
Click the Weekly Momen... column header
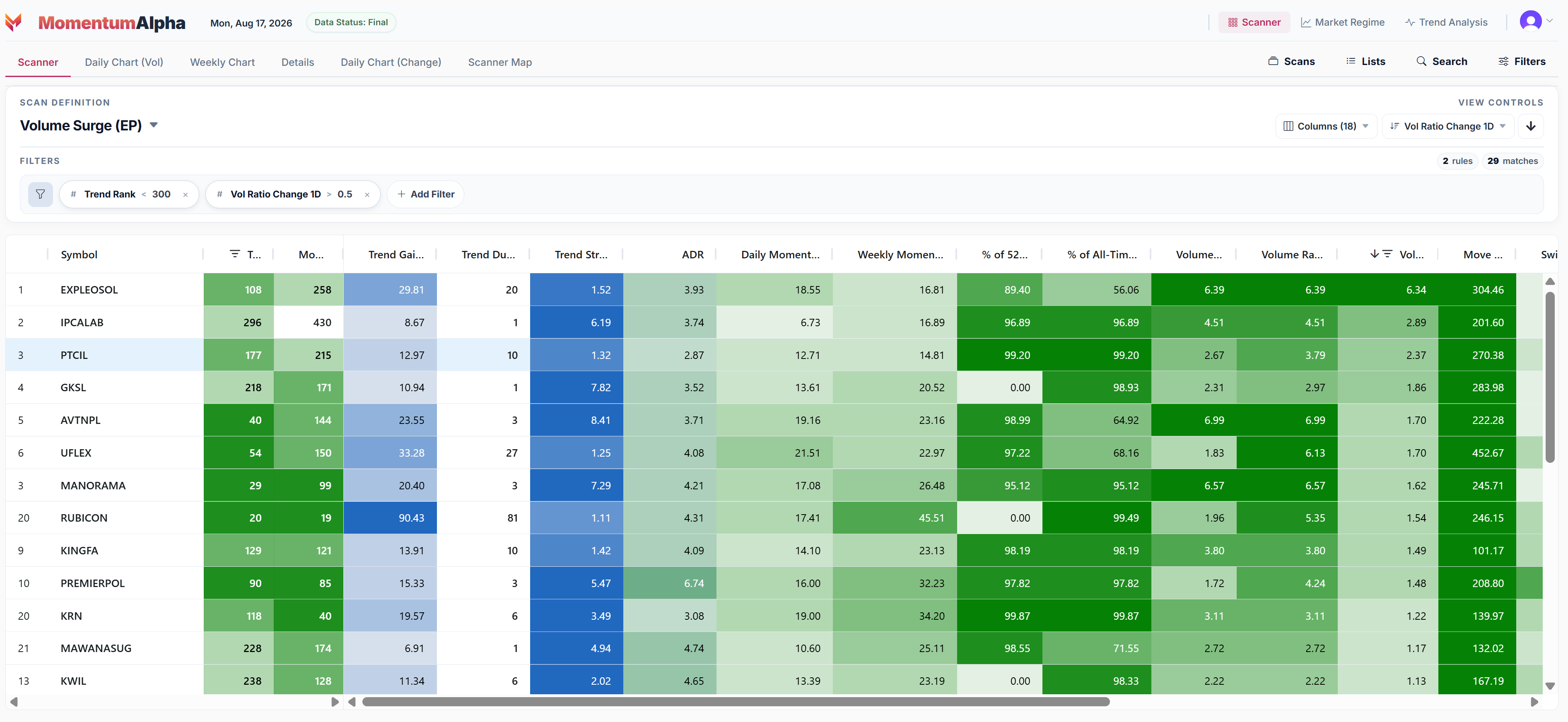[x=900, y=254]
